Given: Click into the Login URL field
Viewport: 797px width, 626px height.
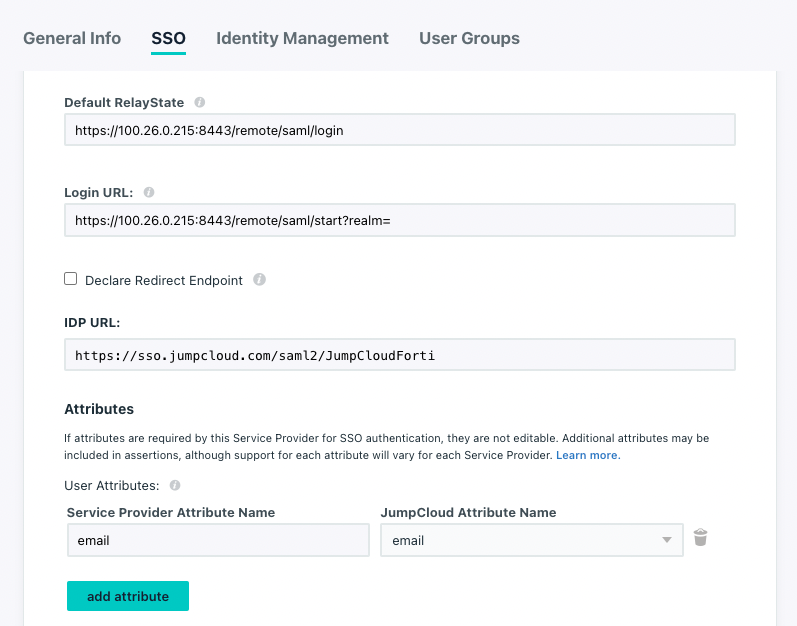Looking at the screenshot, I should pos(400,220).
